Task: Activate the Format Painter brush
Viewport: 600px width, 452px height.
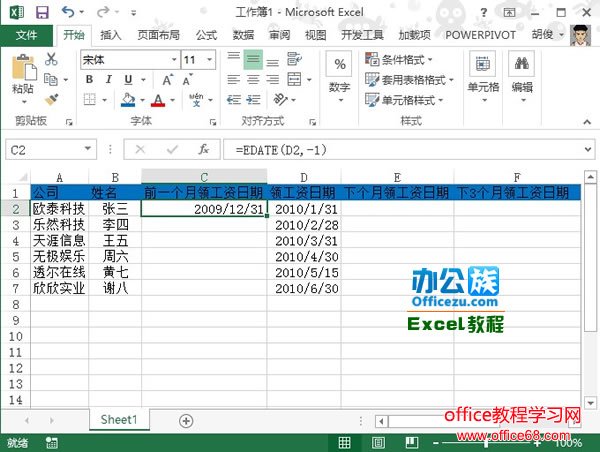Action: (x=51, y=100)
